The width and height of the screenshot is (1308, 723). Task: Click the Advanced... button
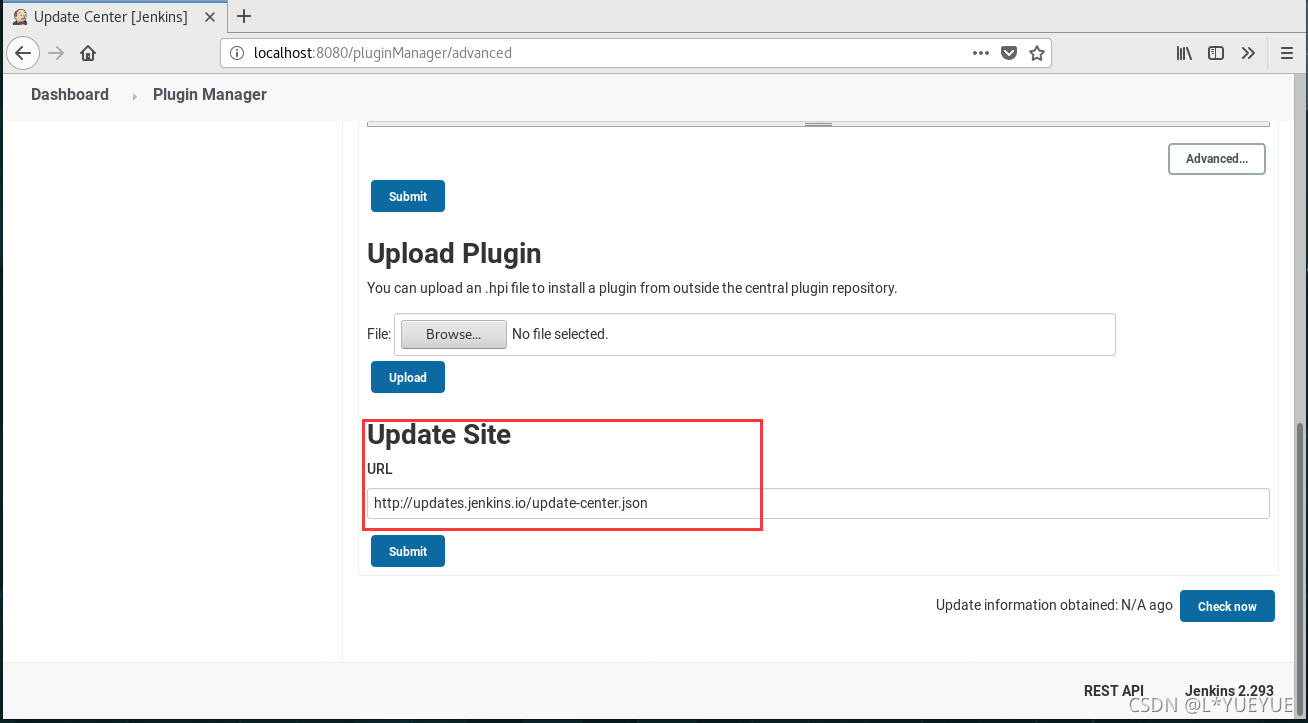pyautogui.click(x=1217, y=159)
